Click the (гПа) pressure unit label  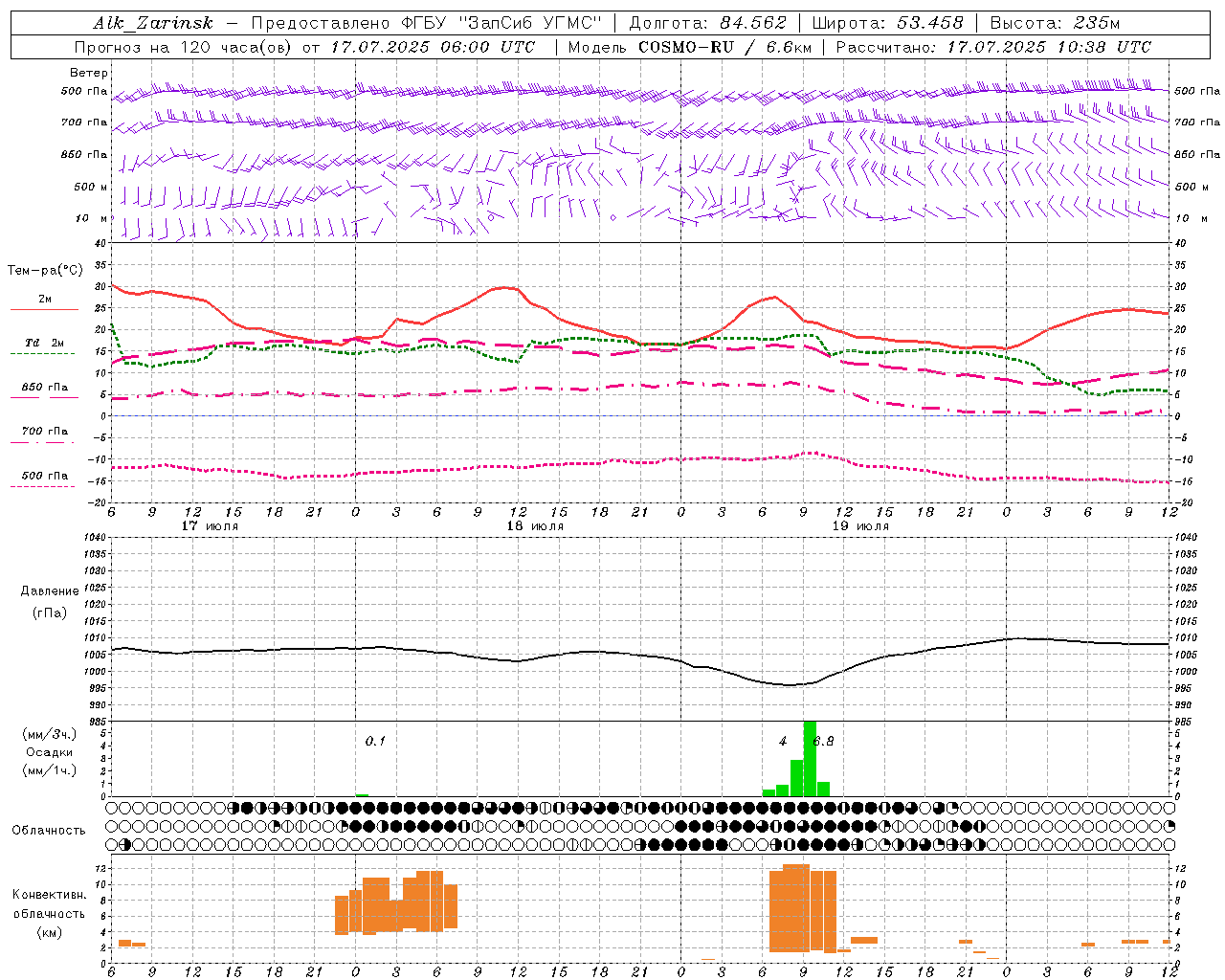[50, 612]
